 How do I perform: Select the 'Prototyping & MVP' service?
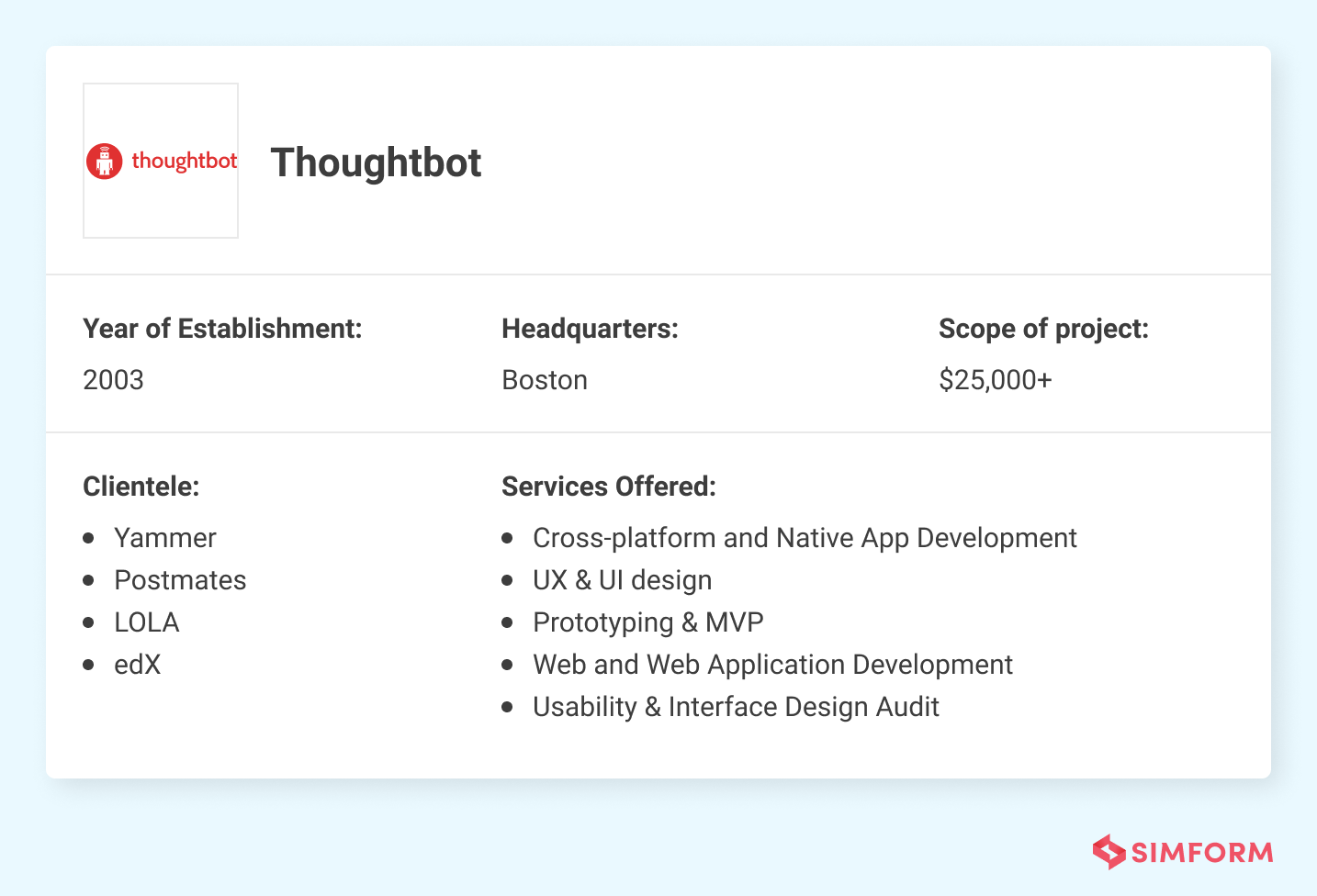click(x=648, y=622)
